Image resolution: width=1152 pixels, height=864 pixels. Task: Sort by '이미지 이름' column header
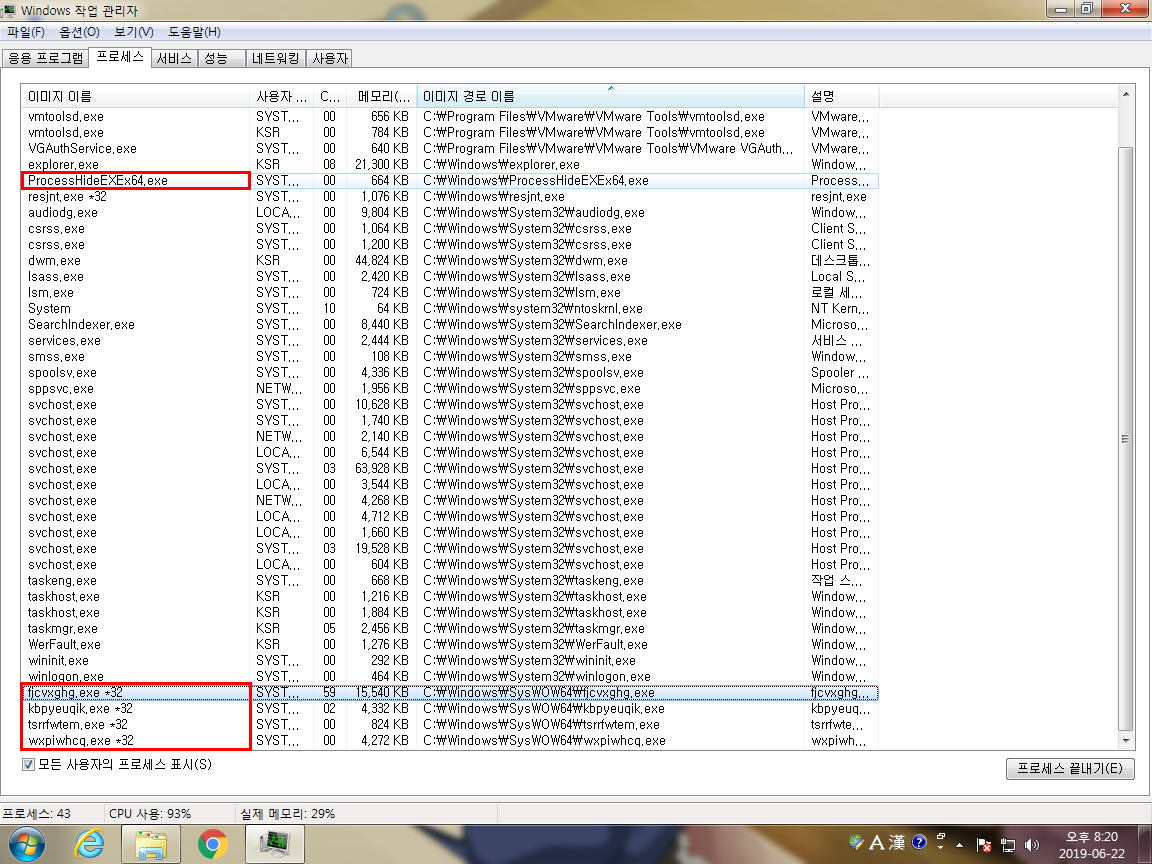(x=135, y=96)
